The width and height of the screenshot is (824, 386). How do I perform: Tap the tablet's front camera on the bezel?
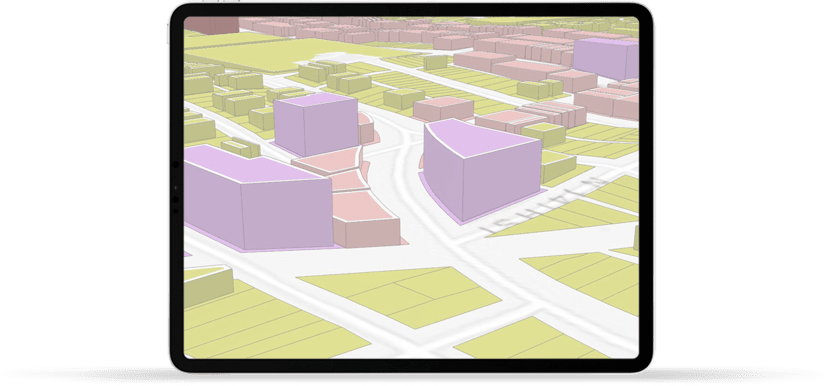coord(175,164)
